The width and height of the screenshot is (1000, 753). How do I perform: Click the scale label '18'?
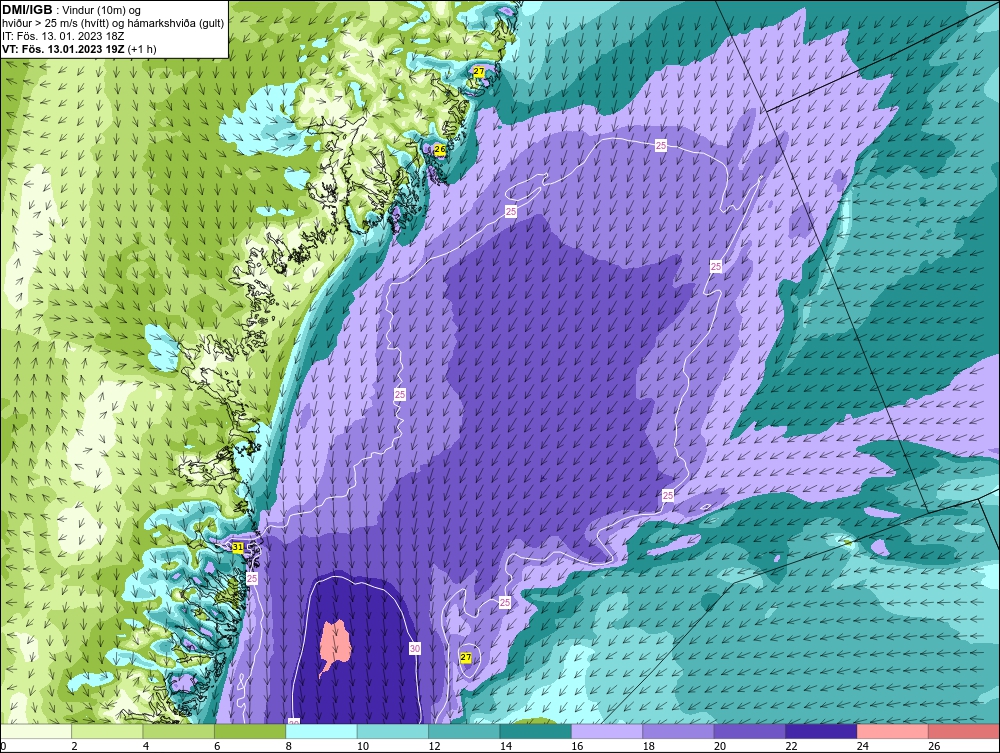[649, 747]
